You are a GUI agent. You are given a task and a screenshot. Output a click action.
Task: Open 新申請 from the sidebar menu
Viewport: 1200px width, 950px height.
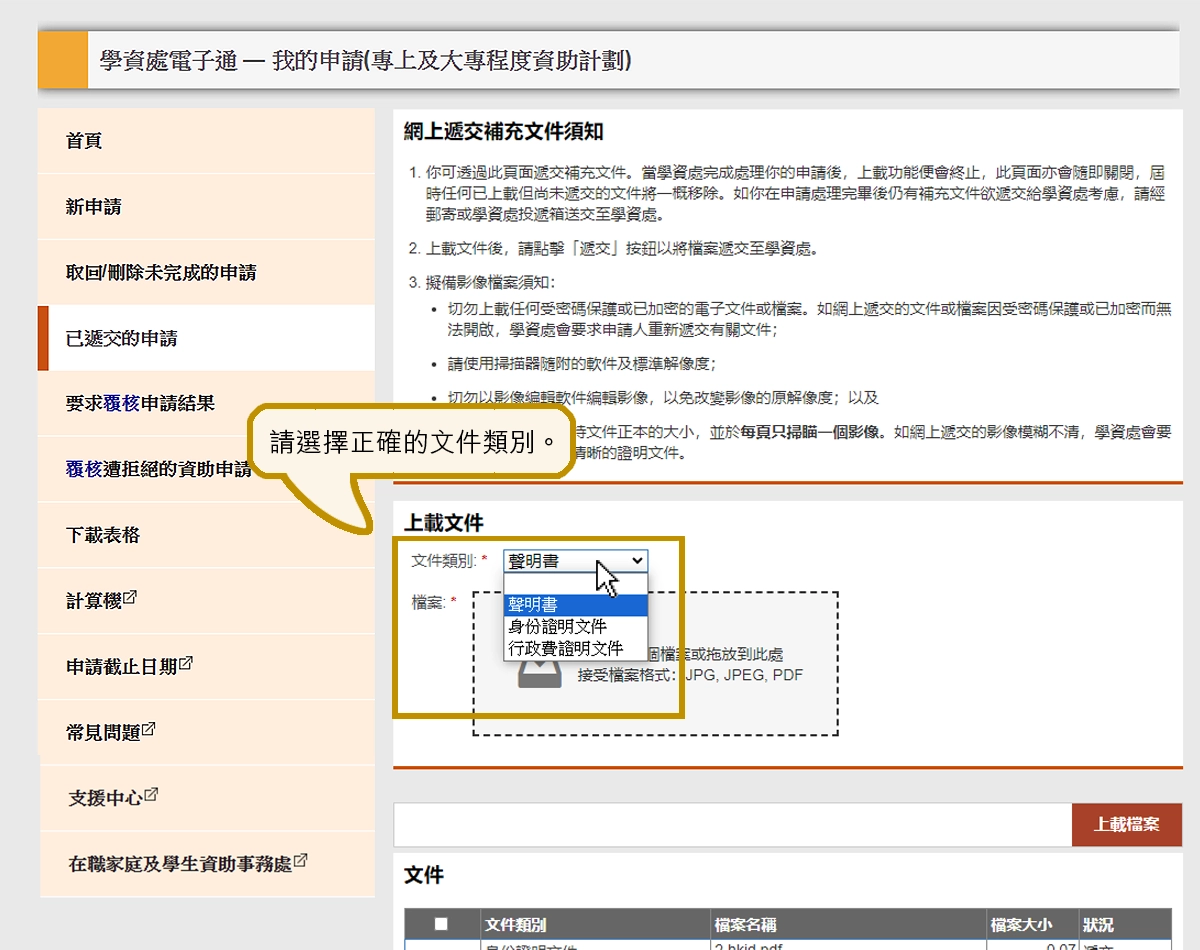(x=206, y=207)
